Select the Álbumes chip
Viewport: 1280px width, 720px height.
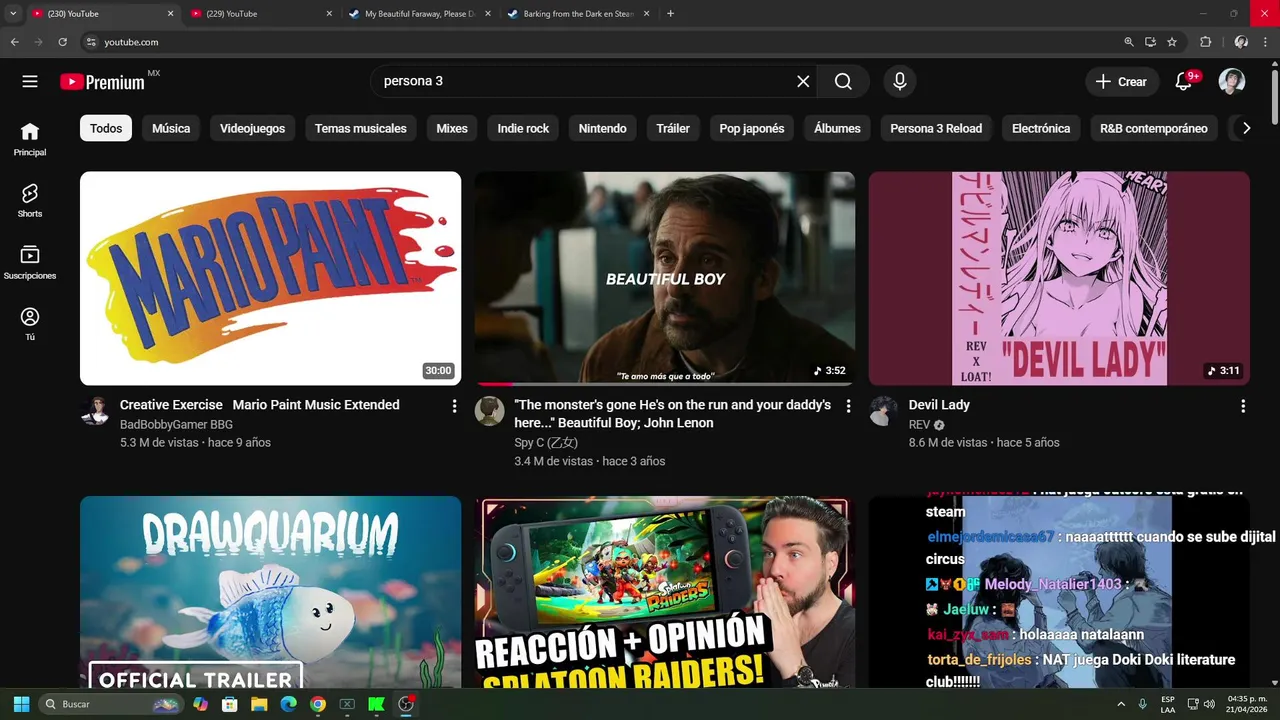click(x=837, y=128)
